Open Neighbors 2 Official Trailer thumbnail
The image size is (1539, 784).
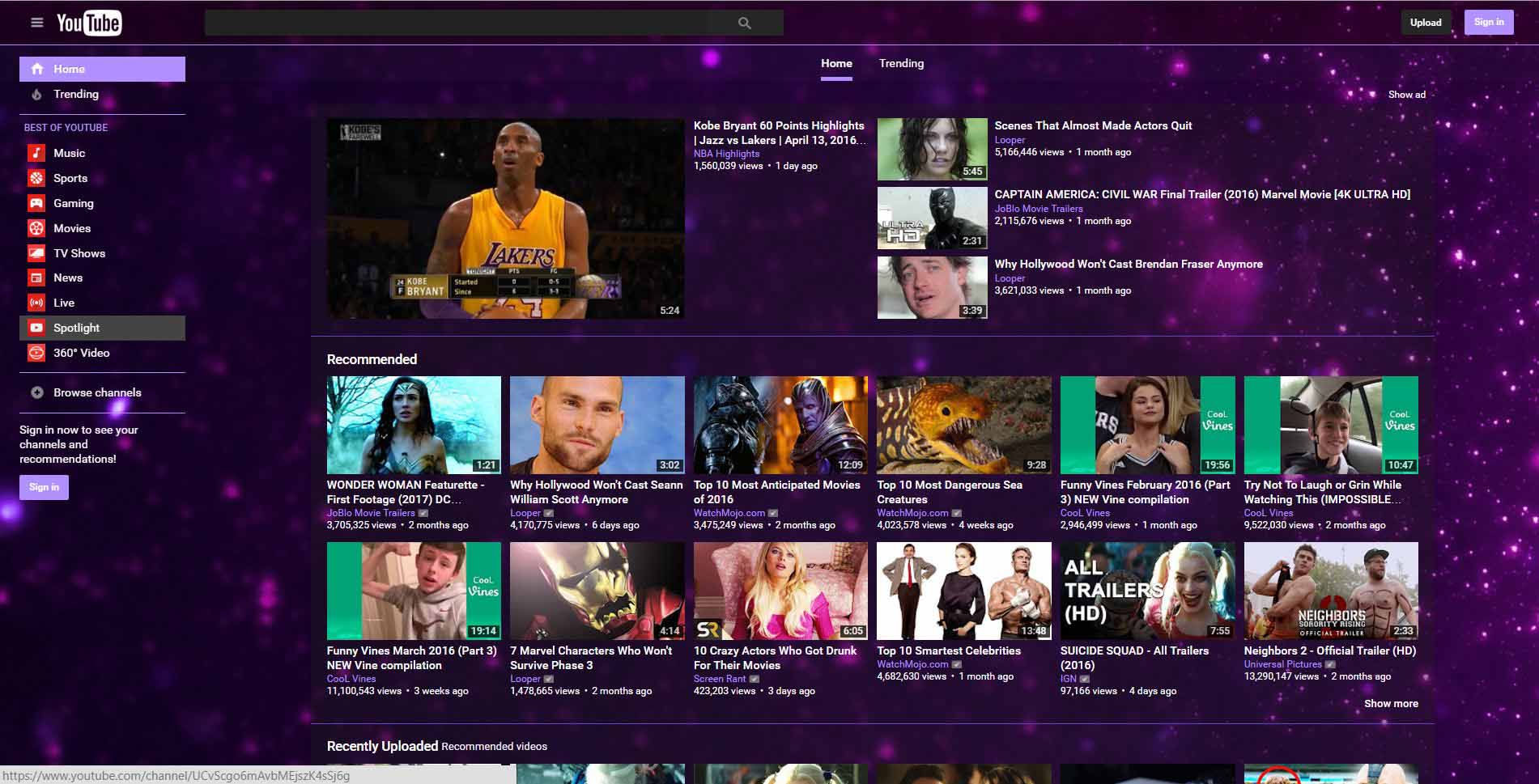pyautogui.click(x=1331, y=591)
